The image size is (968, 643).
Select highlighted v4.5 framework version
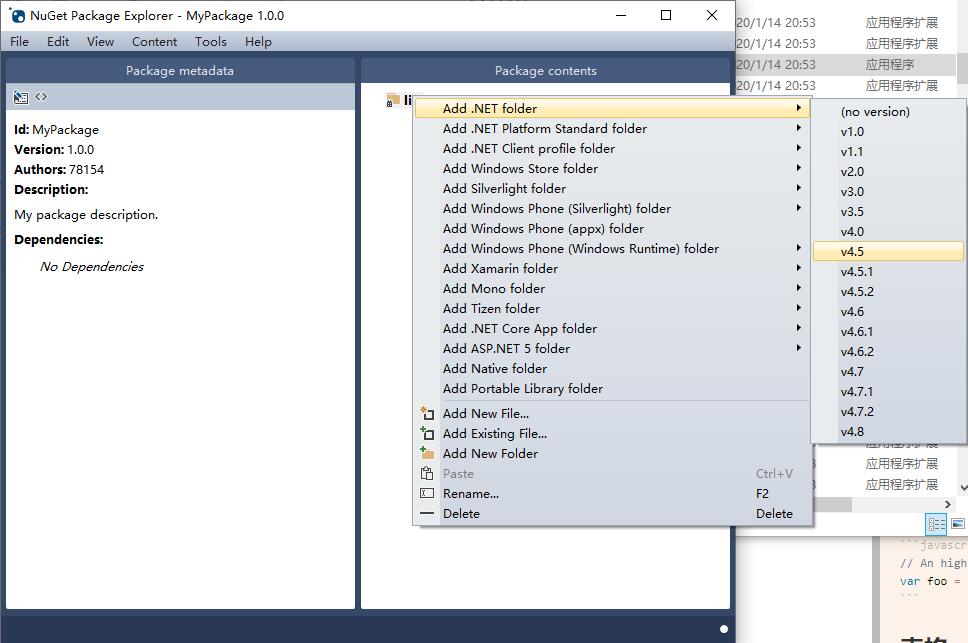pos(888,251)
